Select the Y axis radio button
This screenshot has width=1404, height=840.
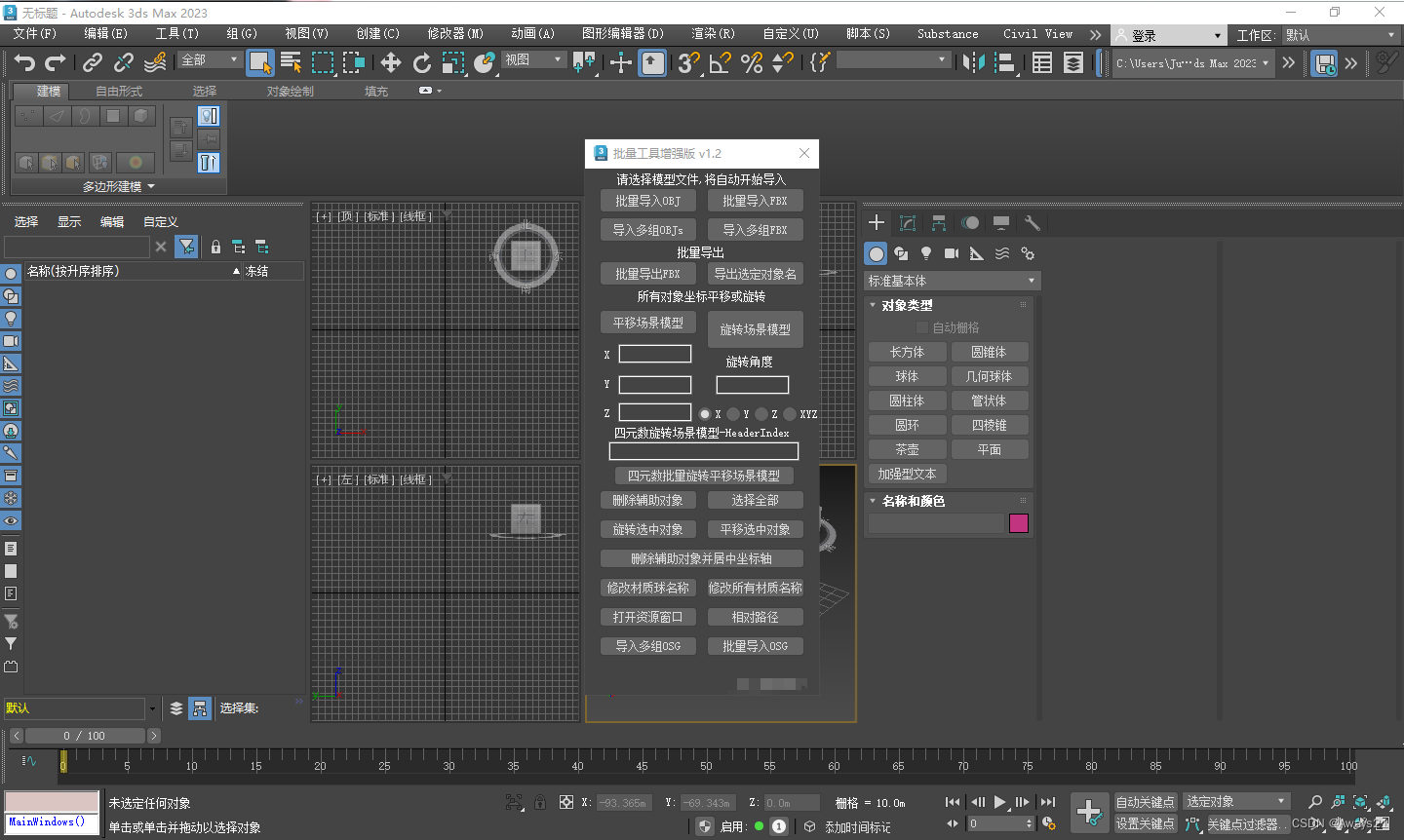[733, 414]
